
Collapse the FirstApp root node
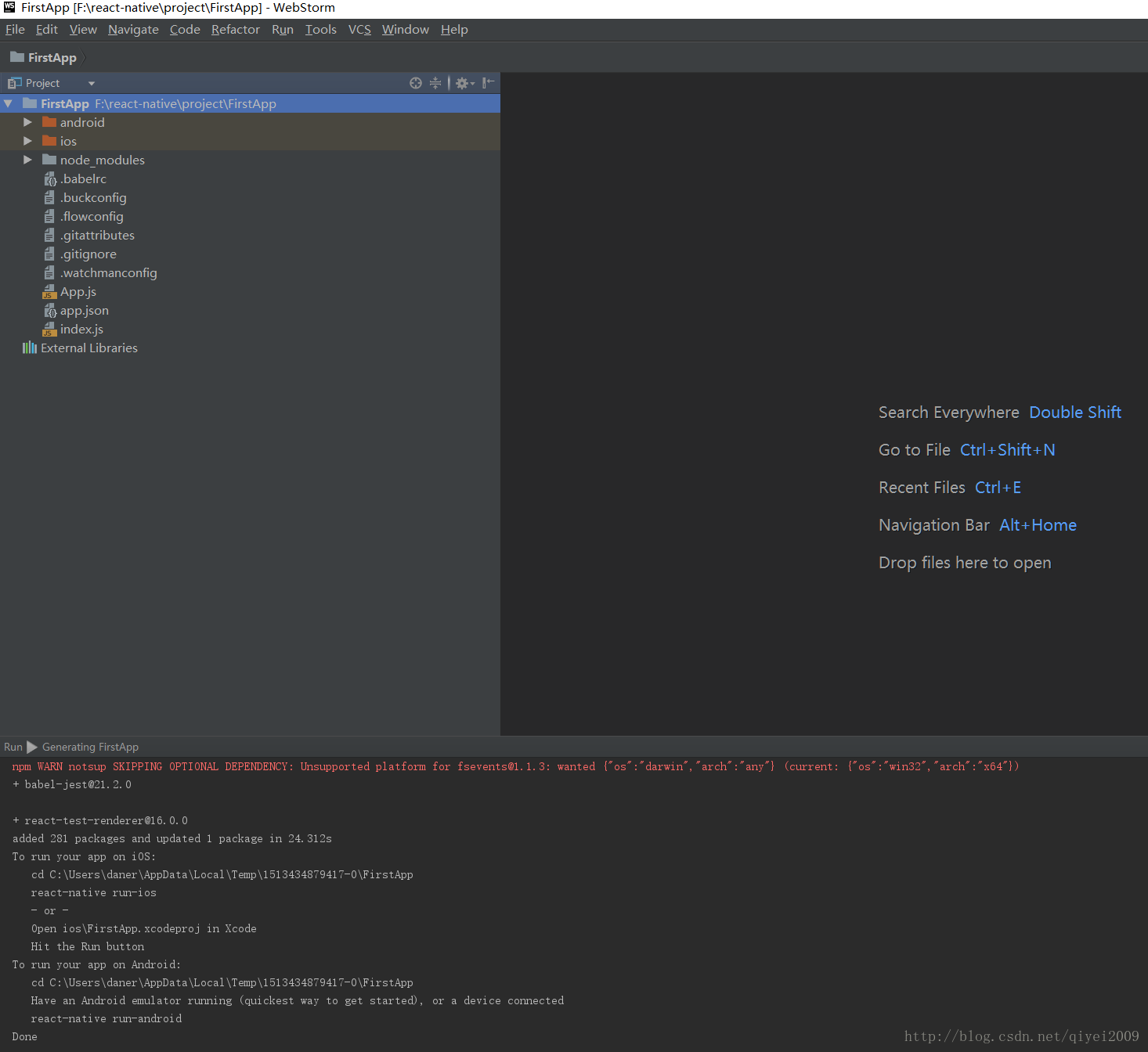(8, 103)
